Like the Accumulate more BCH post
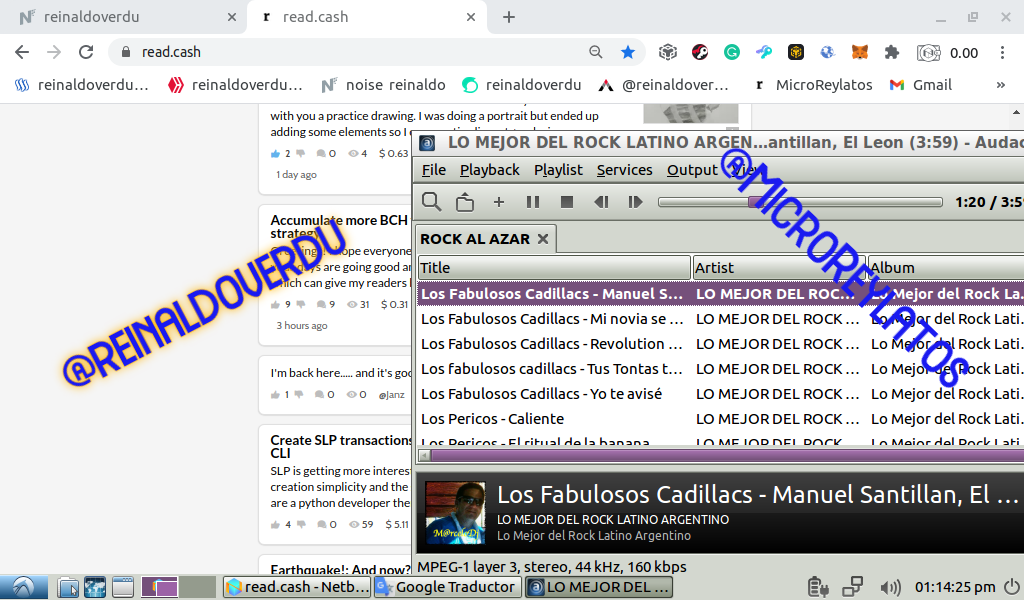Image resolution: width=1024 pixels, height=600 pixels. pyautogui.click(x=275, y=304)
